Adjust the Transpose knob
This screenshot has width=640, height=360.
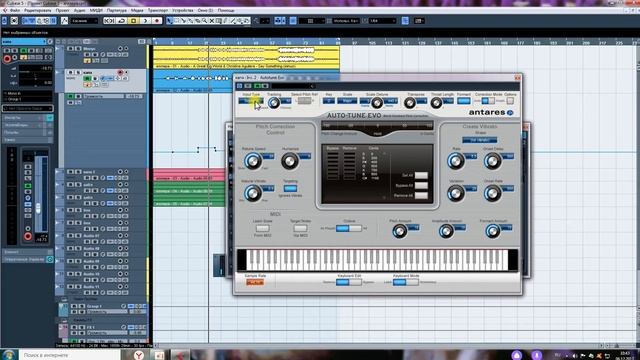click(x=410, y=103)
